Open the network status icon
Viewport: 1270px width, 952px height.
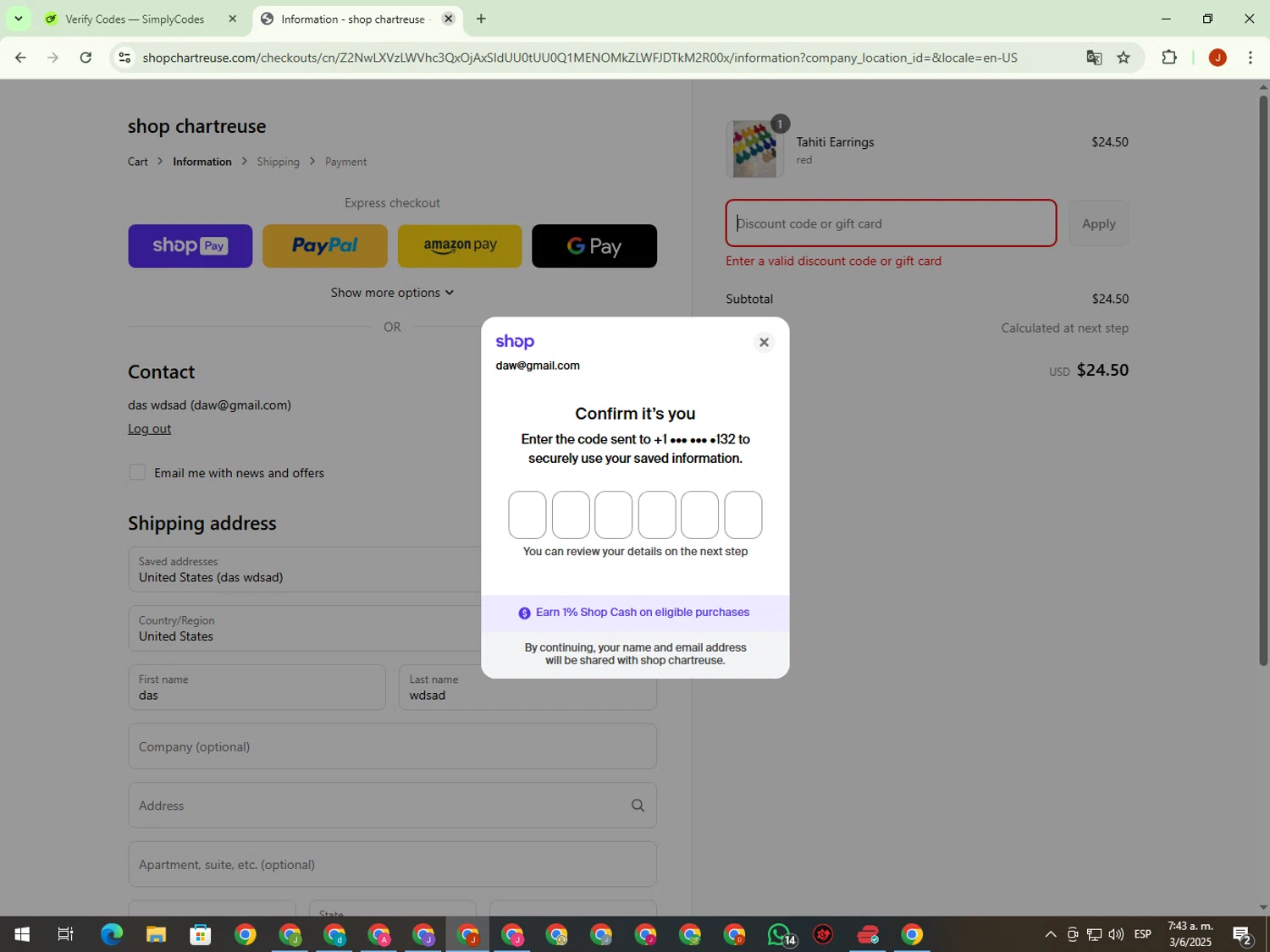click(x=1094, y=934)
